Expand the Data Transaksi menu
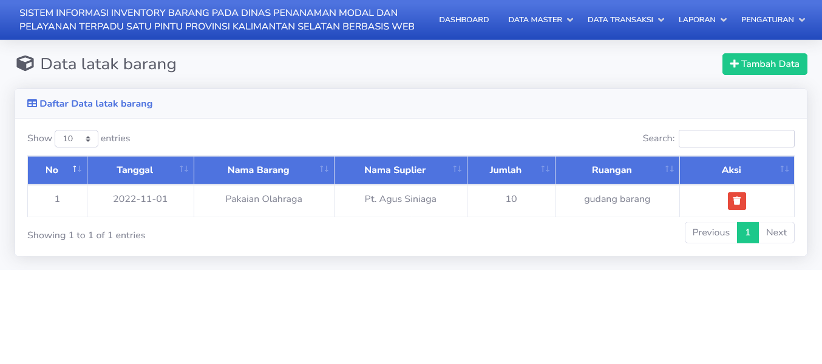822x364 pixels. pos(625,19)
